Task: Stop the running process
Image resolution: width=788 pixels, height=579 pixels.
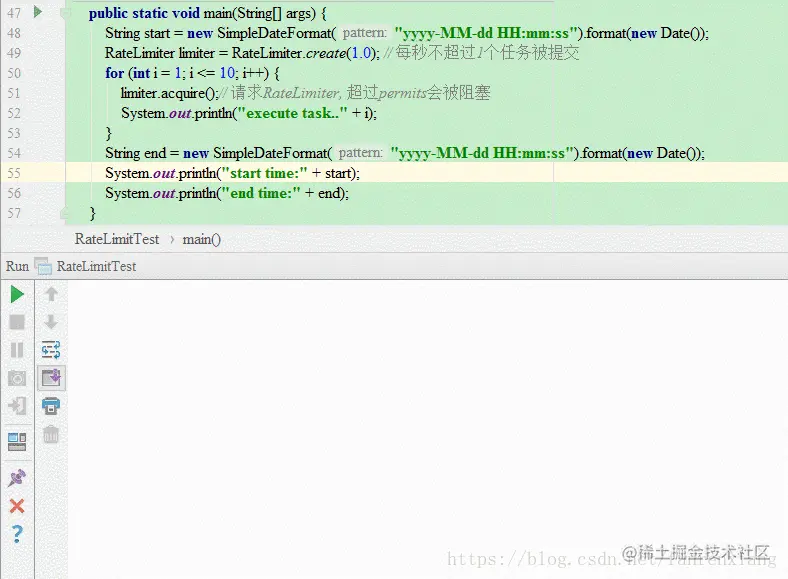Action: click(x=17, y=322)
